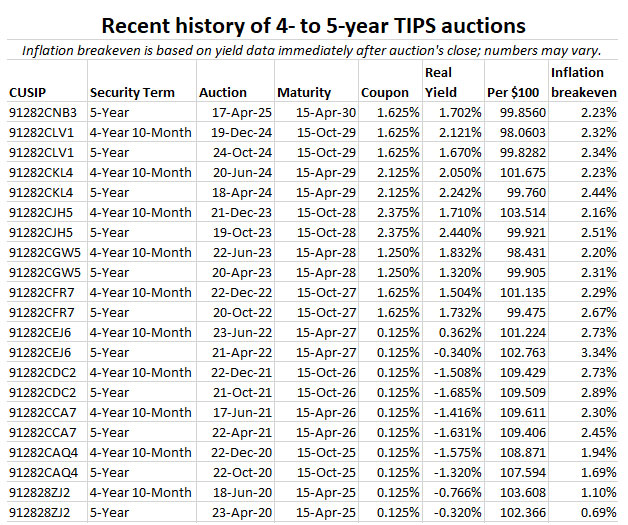This screenshot has width=628, height=525.
Task: Select the Security Term column header
Action: click(x=130, y=92)
